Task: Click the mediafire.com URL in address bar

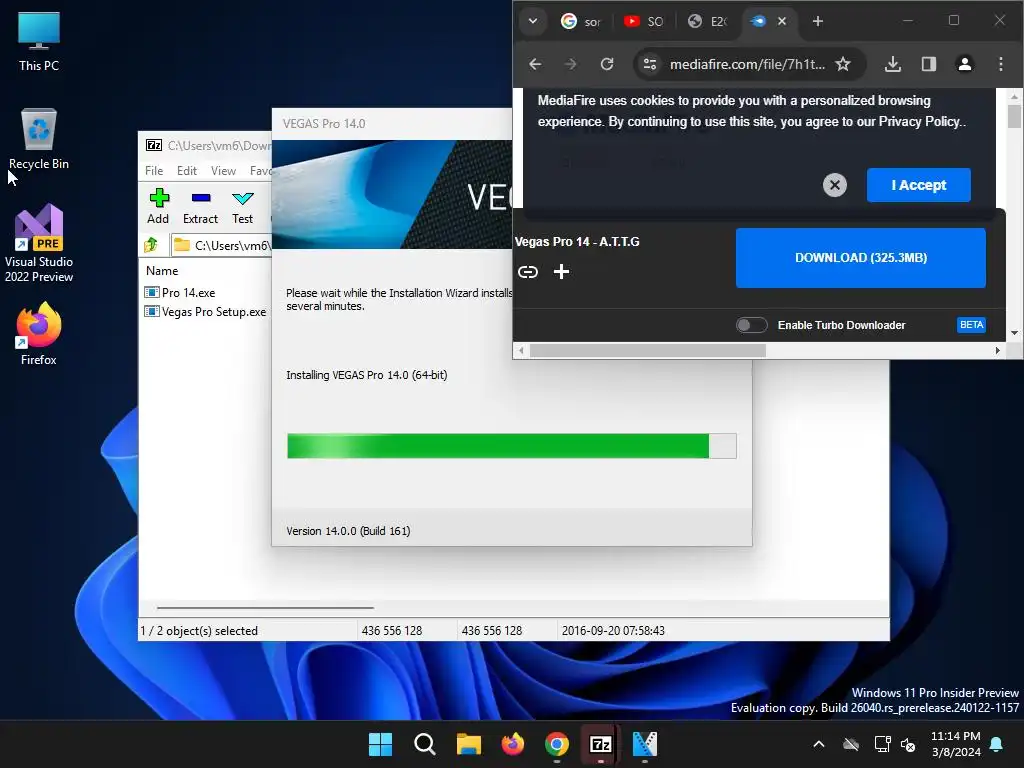Action: [747, 64]
